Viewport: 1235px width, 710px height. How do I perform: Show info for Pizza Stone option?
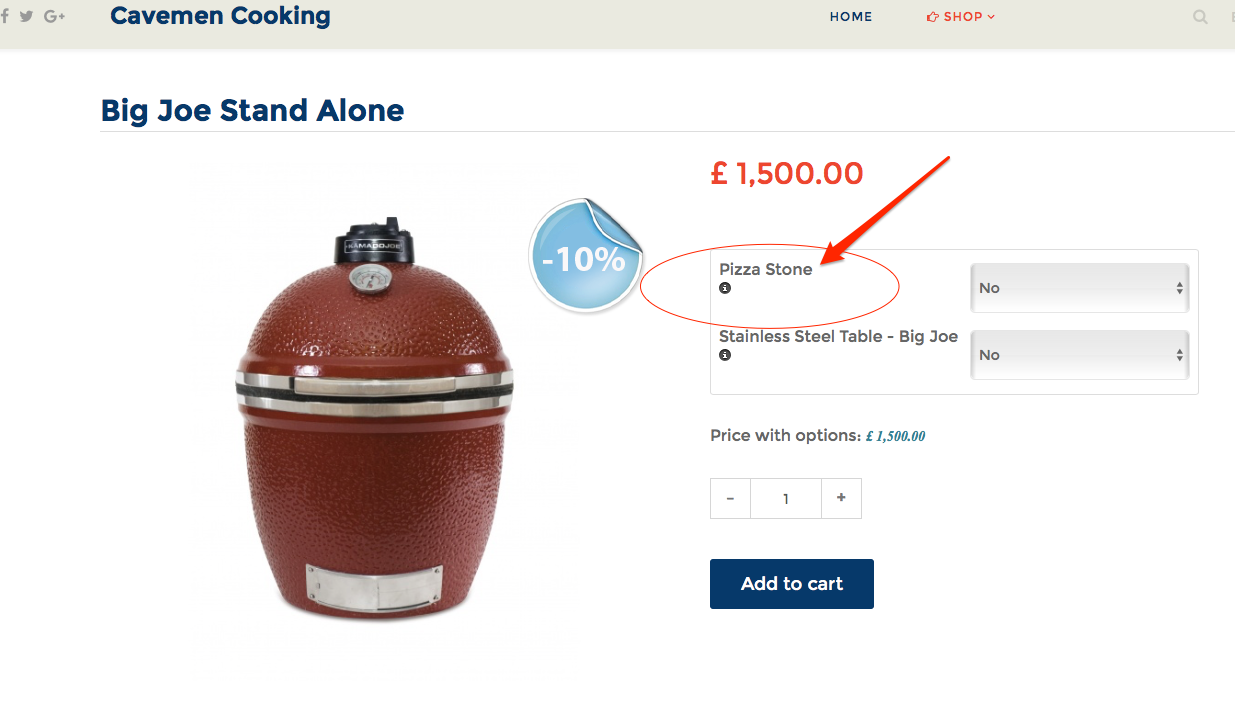pyautogui.click(x=725, y=288)
